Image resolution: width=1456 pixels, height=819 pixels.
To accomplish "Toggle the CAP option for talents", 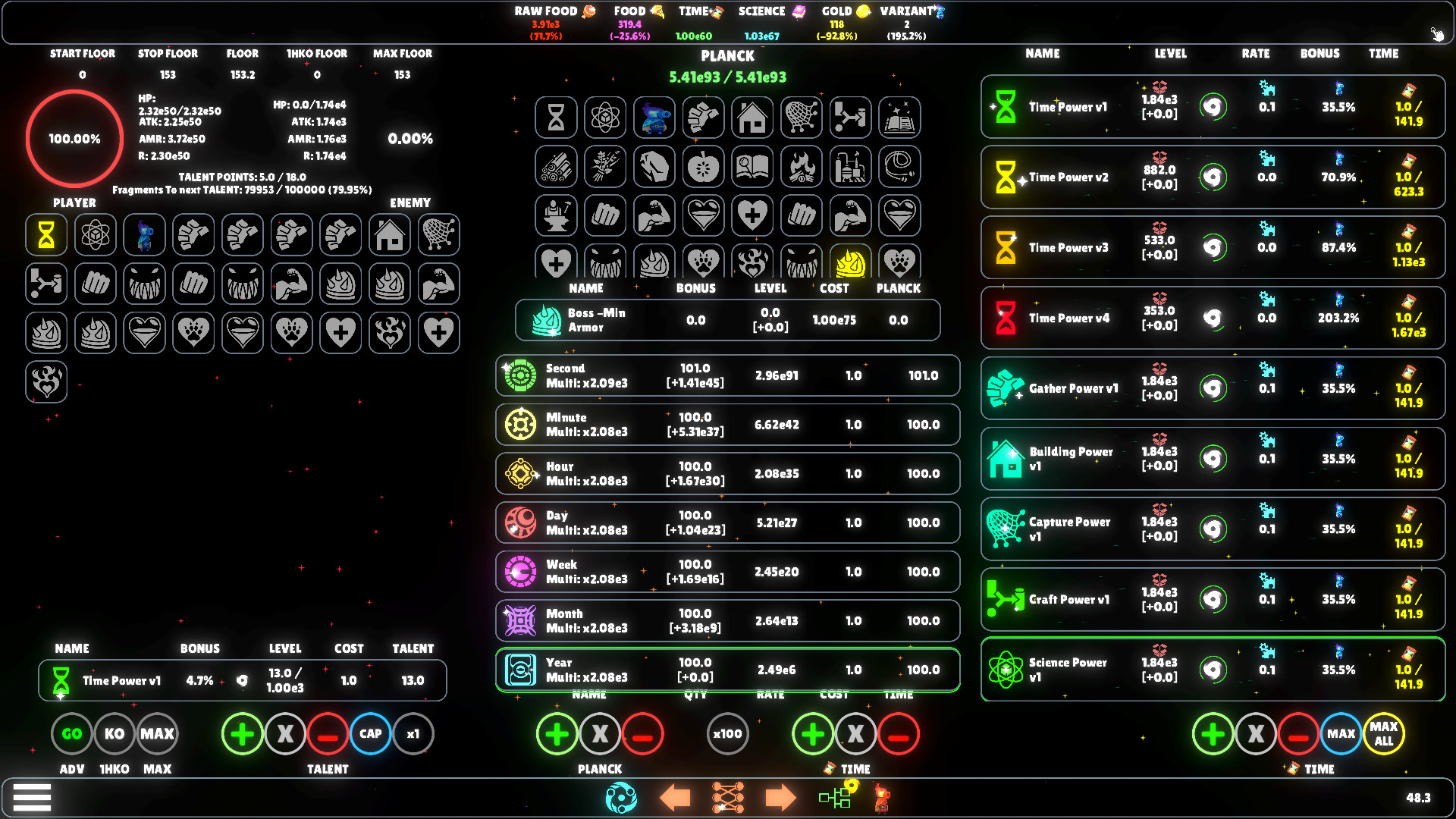I will [x=371, y=733].
